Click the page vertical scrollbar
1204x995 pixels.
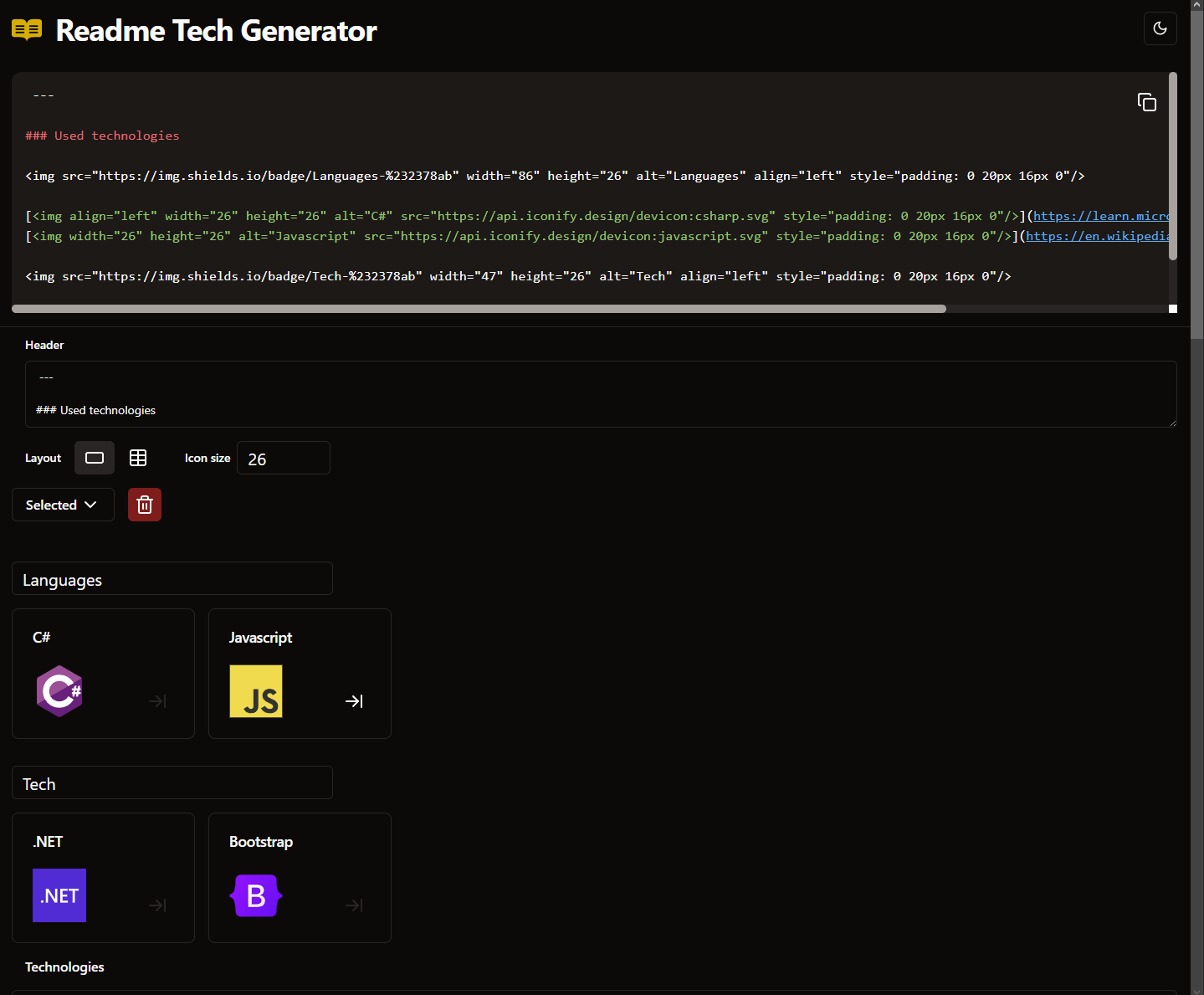[x=1197, y=176]
